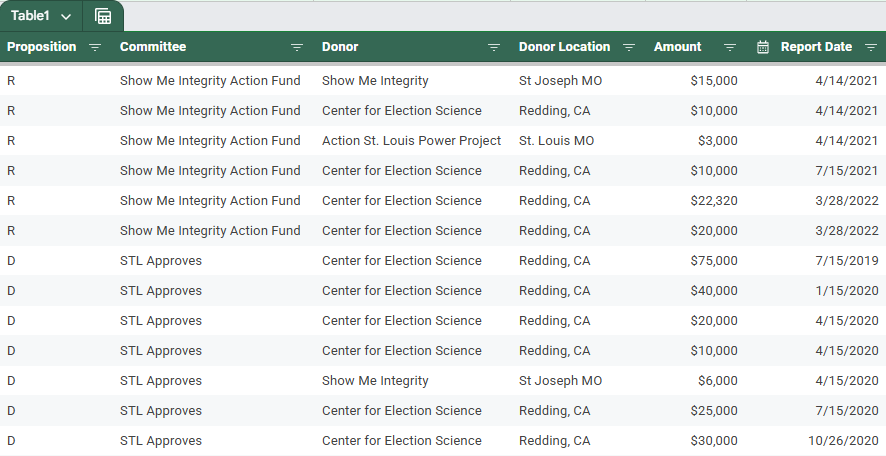
Task: Select STL Approves in the $30,000 row
Action: point(160,441)
